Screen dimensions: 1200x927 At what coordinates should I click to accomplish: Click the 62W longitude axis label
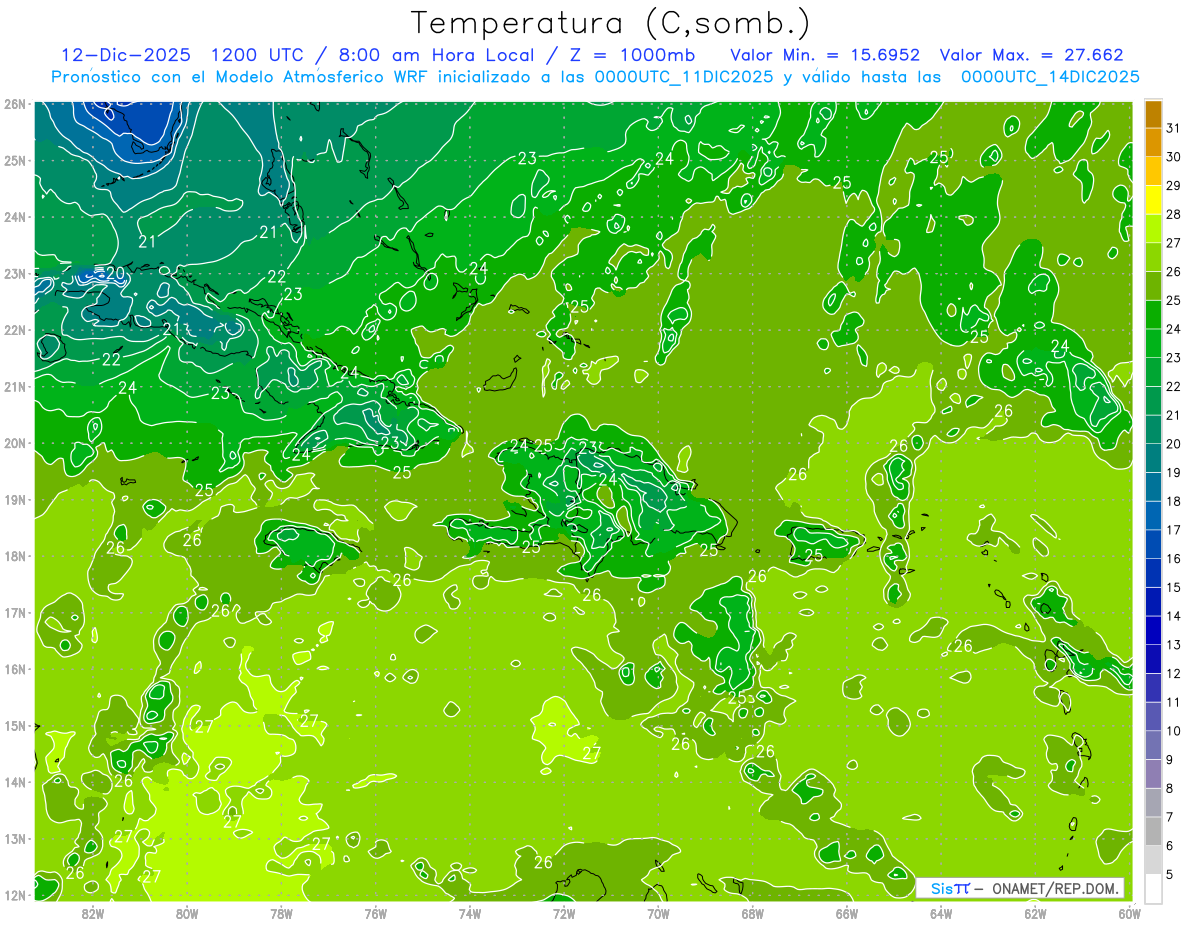[x=1035, y=913]
